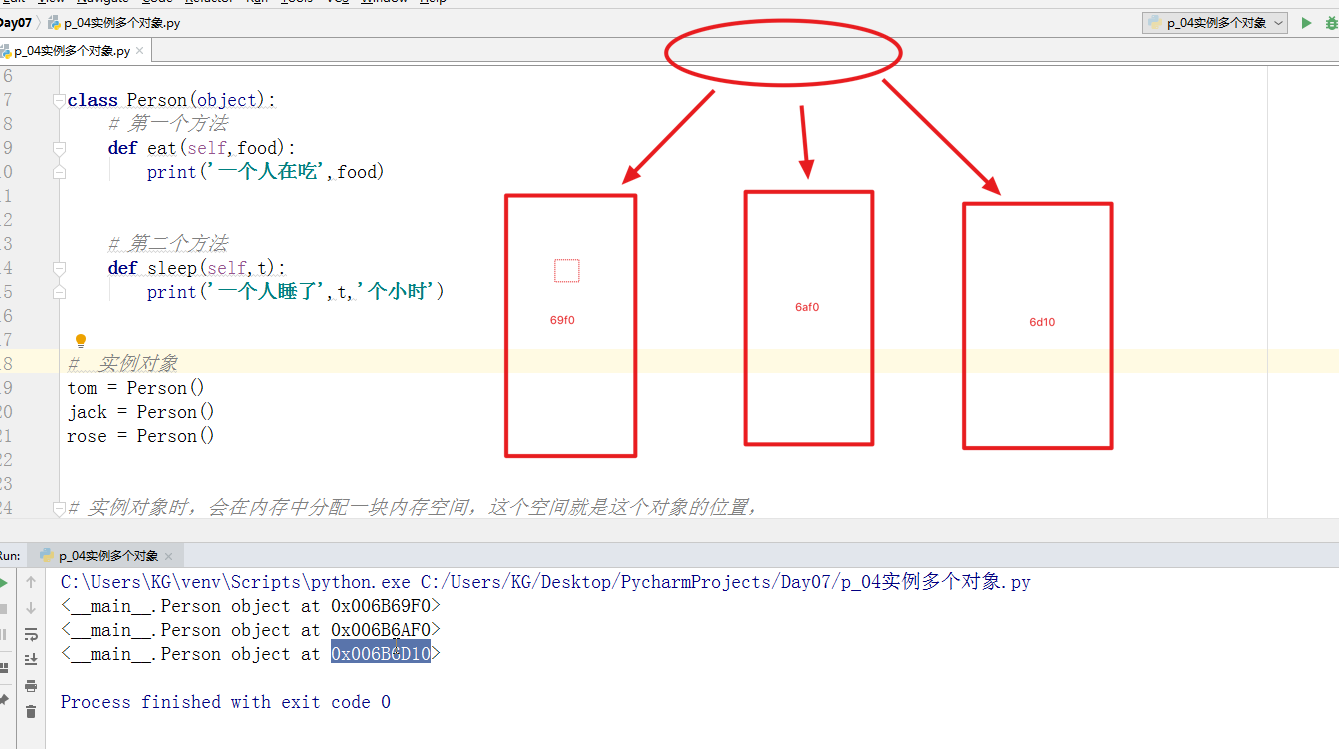
Task: Click the Day07 breadcrumb folder
Action: point(16,23)
